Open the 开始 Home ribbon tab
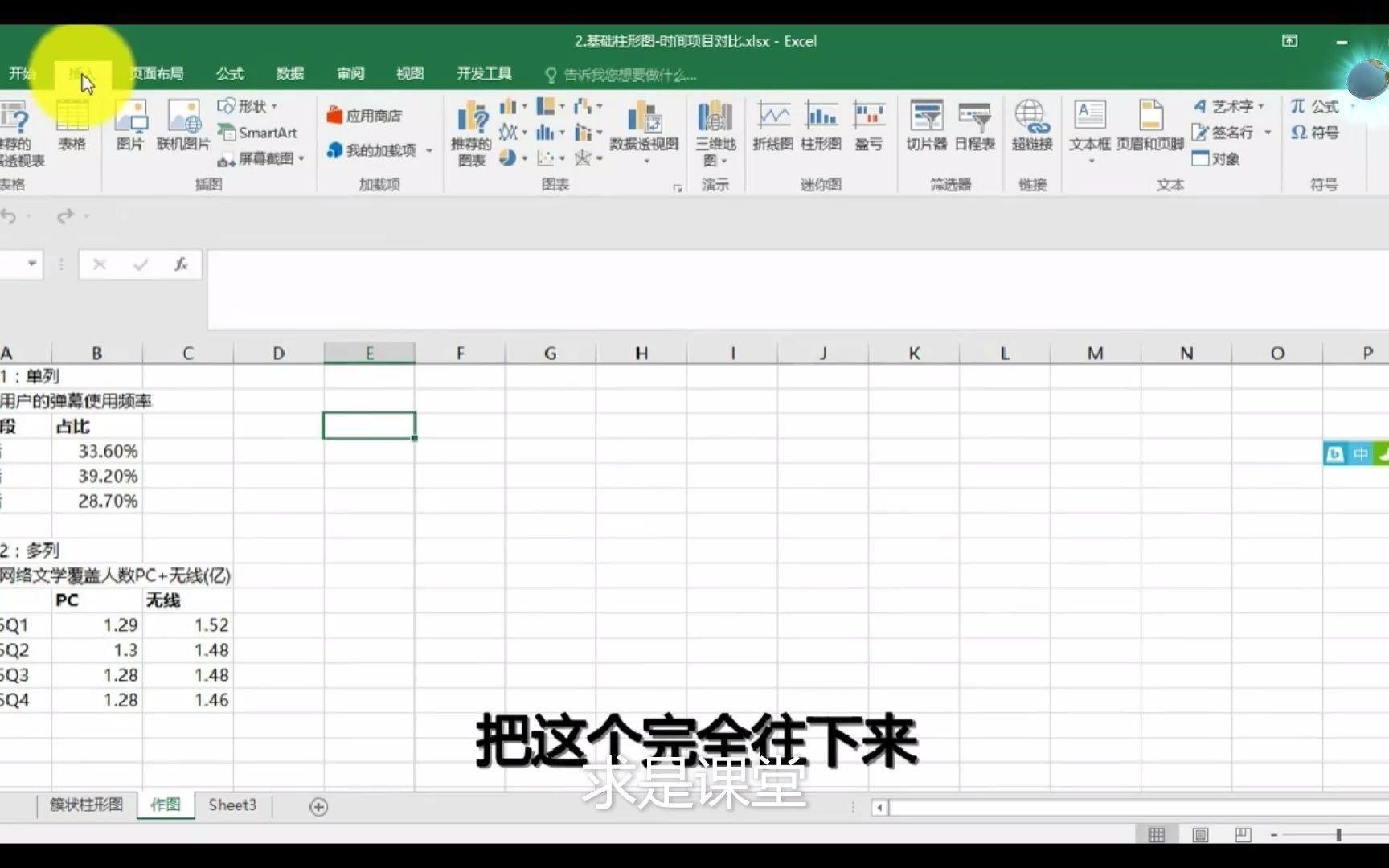This screenshot has width=1389, height=868. 22,74
